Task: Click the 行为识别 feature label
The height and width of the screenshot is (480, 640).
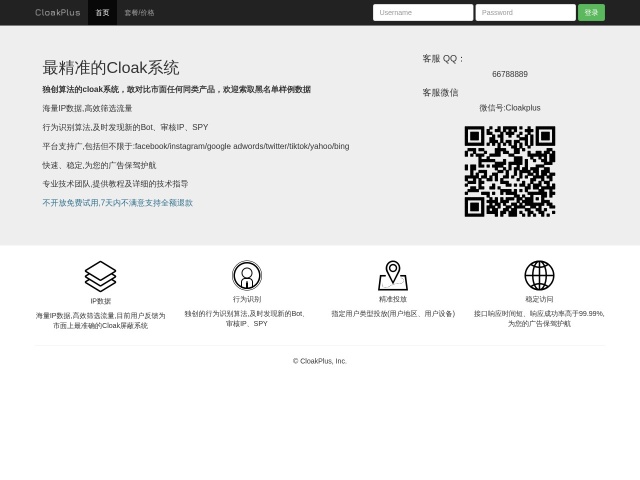Action: pos(247,299)
